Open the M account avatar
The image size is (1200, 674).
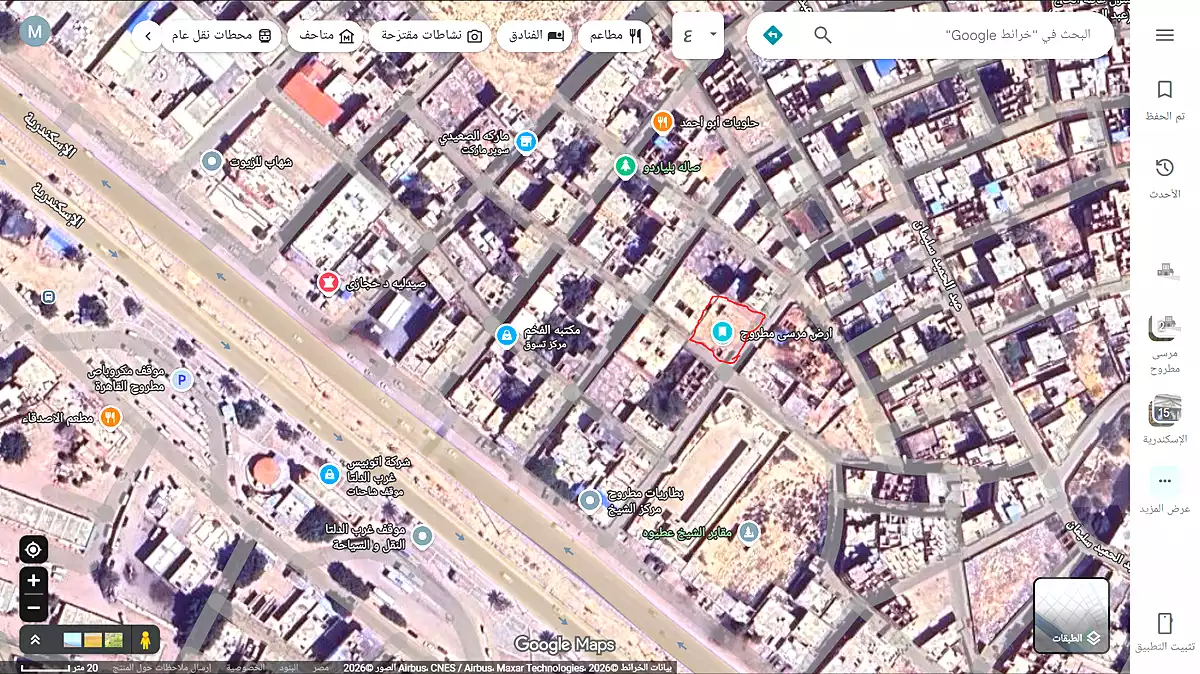click(35, 32)
